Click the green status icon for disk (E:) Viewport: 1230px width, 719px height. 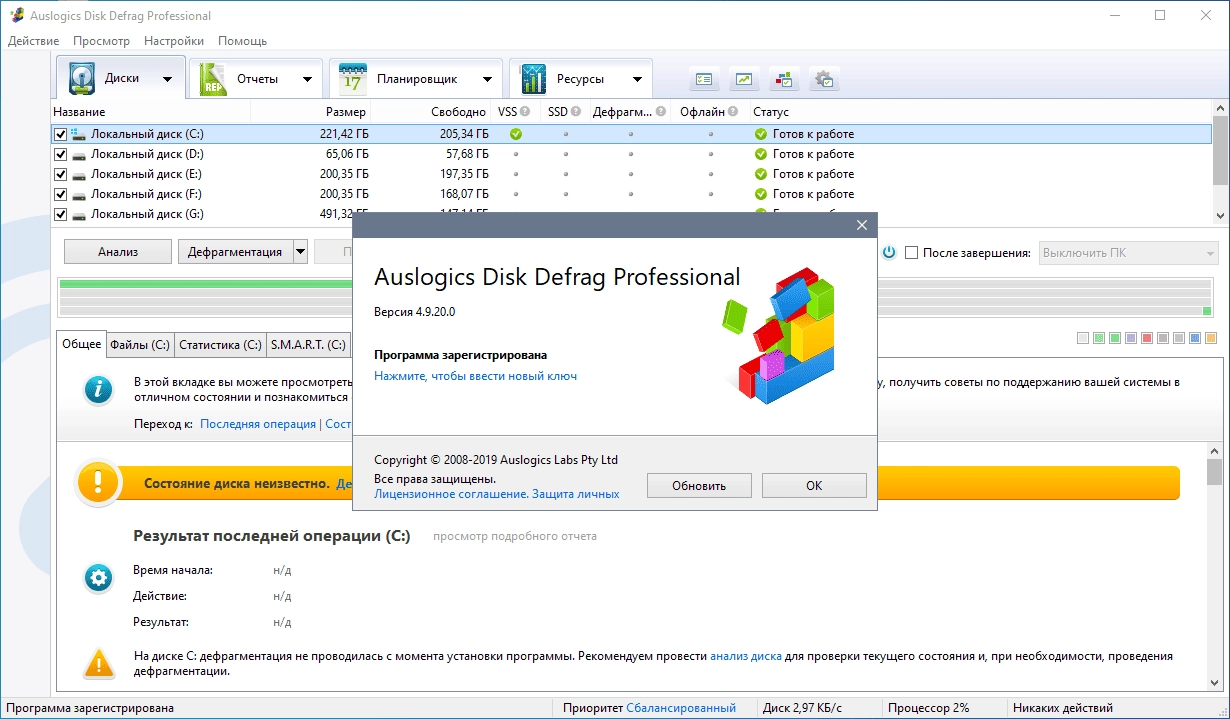coord(761,174)
